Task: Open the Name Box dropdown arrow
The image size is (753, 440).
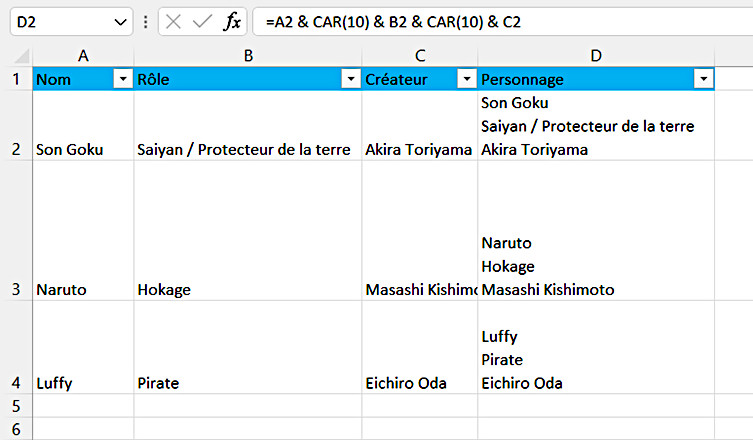Action: (121, 22)
